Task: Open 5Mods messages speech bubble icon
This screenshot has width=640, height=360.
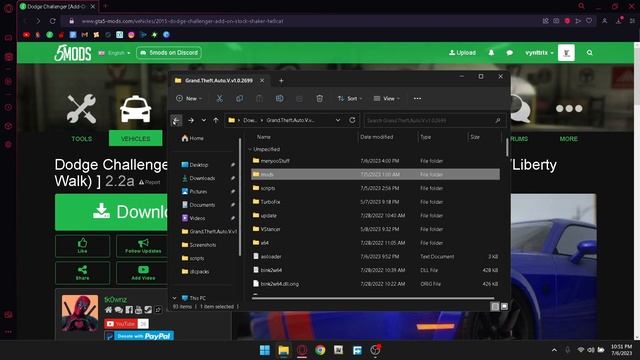Action: pos(509,53)
